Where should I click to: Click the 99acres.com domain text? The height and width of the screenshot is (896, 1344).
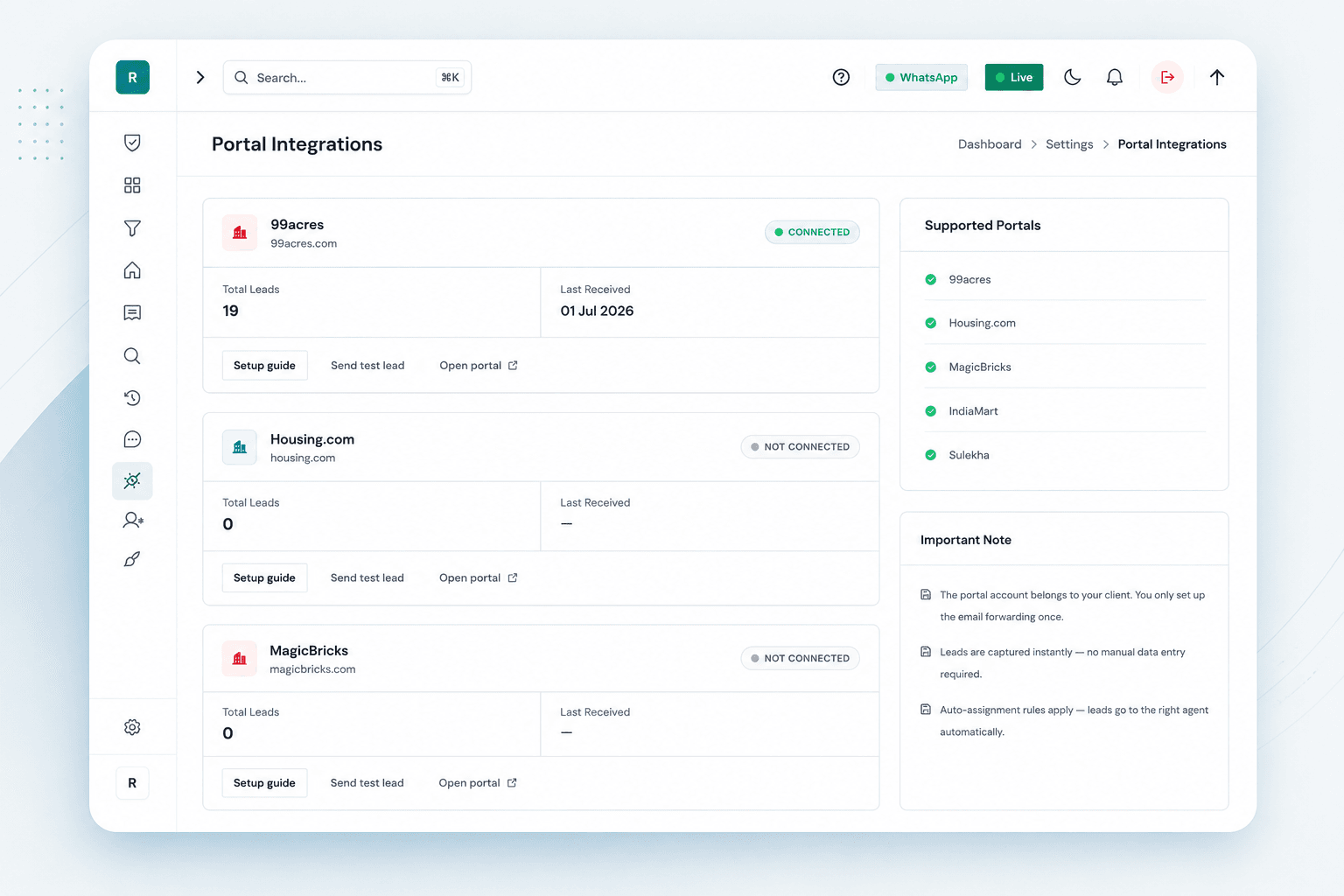[304, 244]
